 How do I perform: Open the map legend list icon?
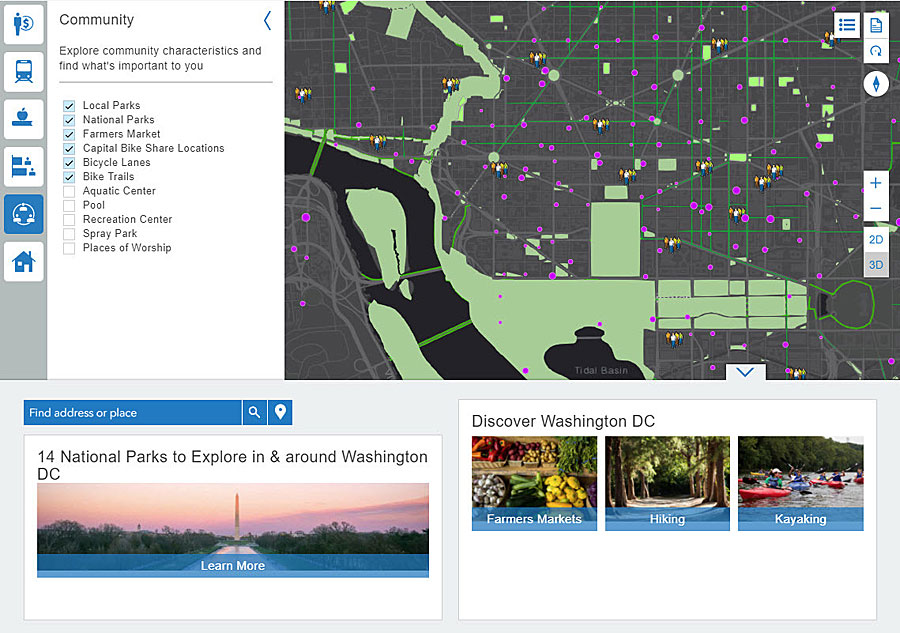(x=847, y=25)
